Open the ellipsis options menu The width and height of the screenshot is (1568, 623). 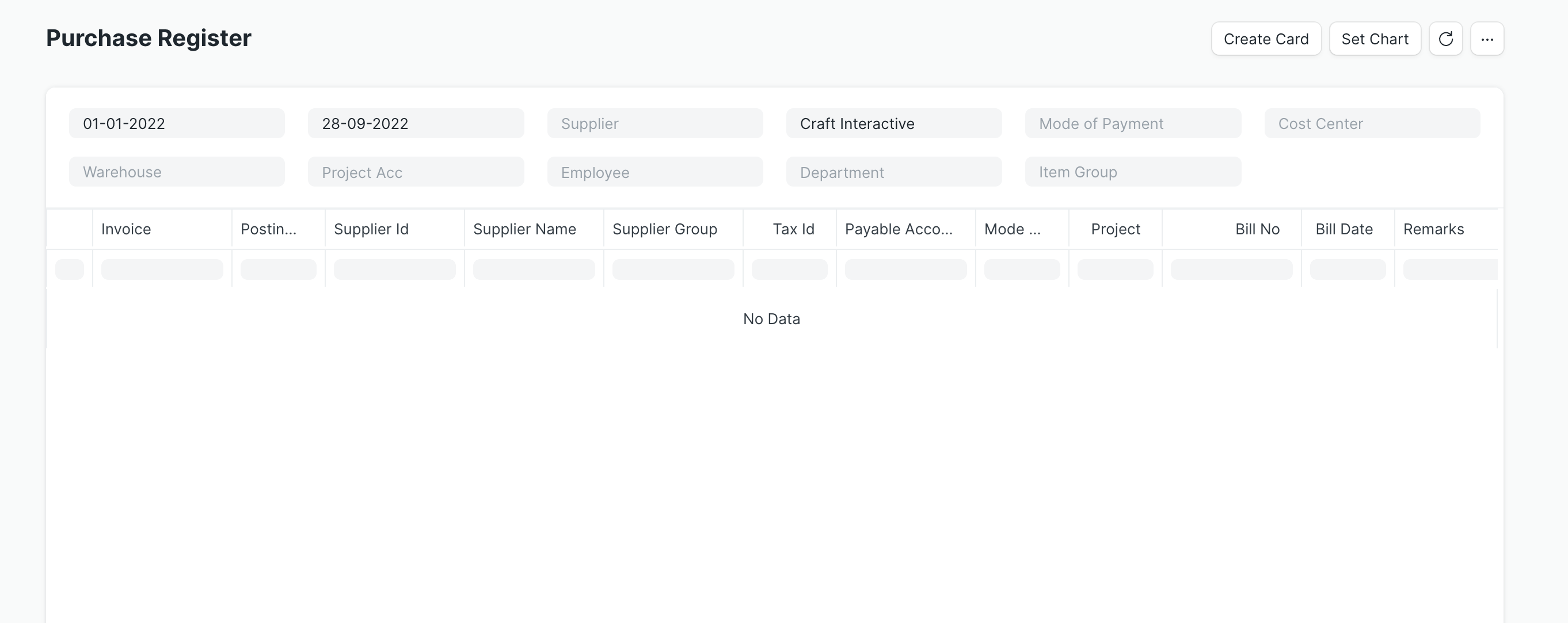[x=1487, y=39]
